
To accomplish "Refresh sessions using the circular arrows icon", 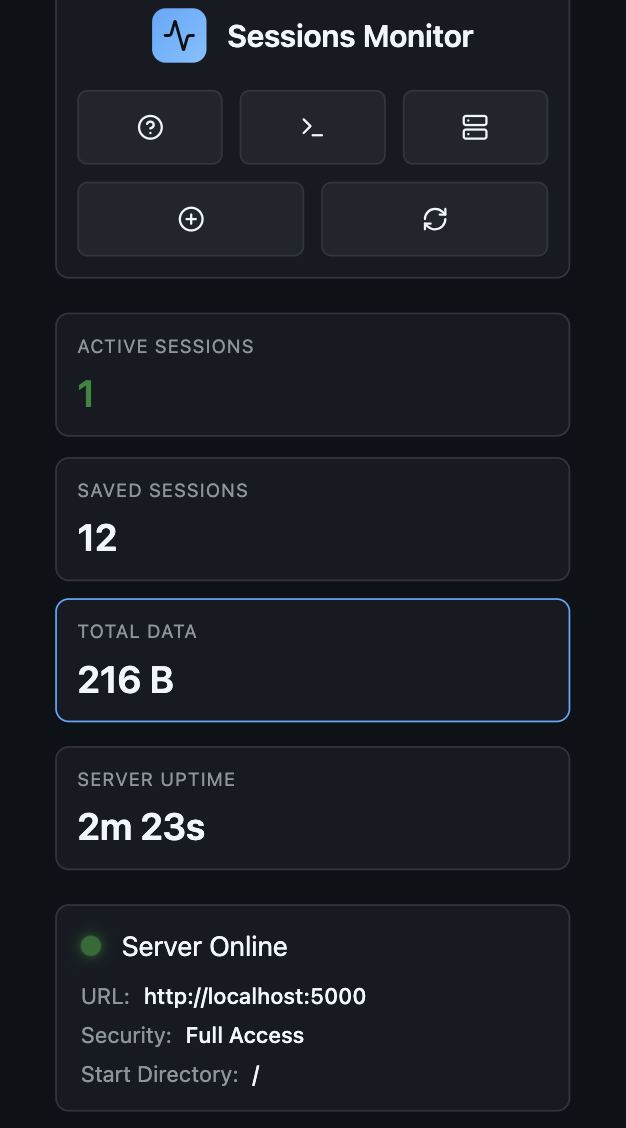I will tap(434, 219).
